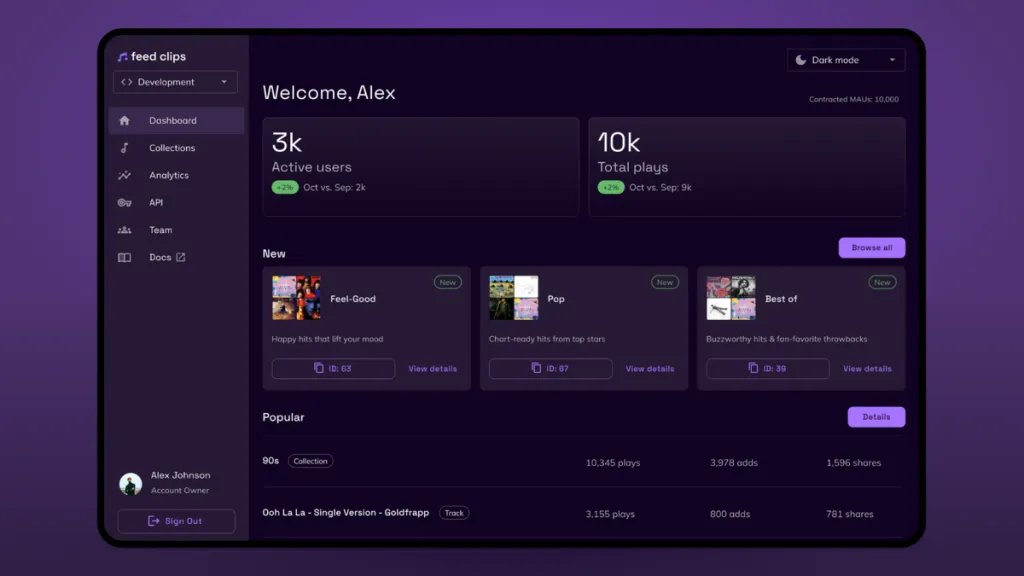Screen dimensions: 1024x576
Task: Click the API key icon
Action: [x=124, y=203]
